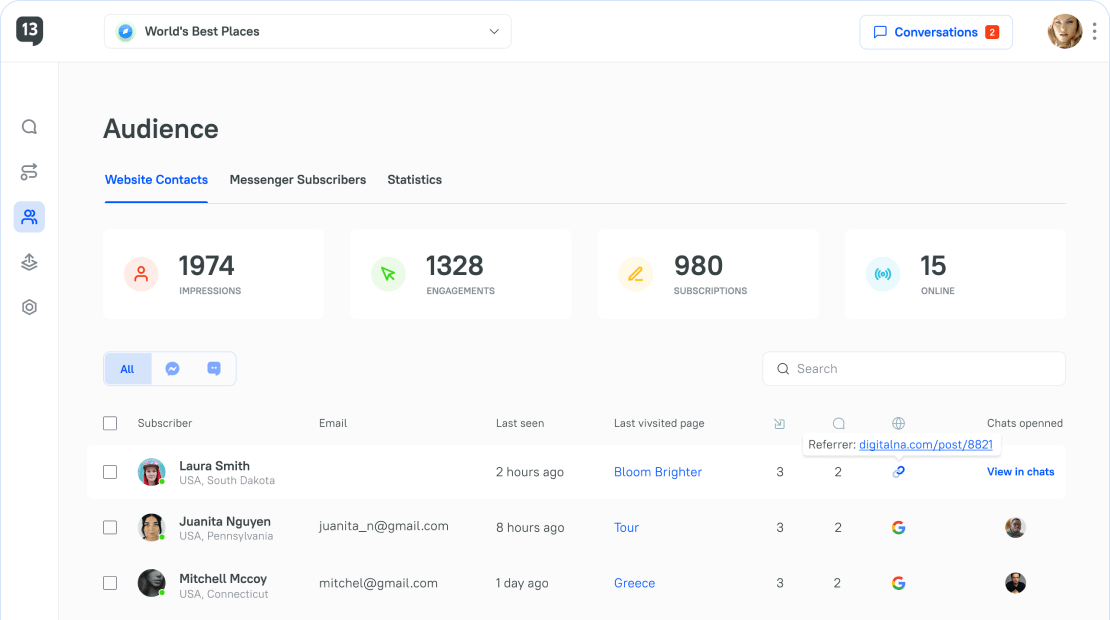
Task: Open Conversations button in top bar
Action: tap(935, 32)
